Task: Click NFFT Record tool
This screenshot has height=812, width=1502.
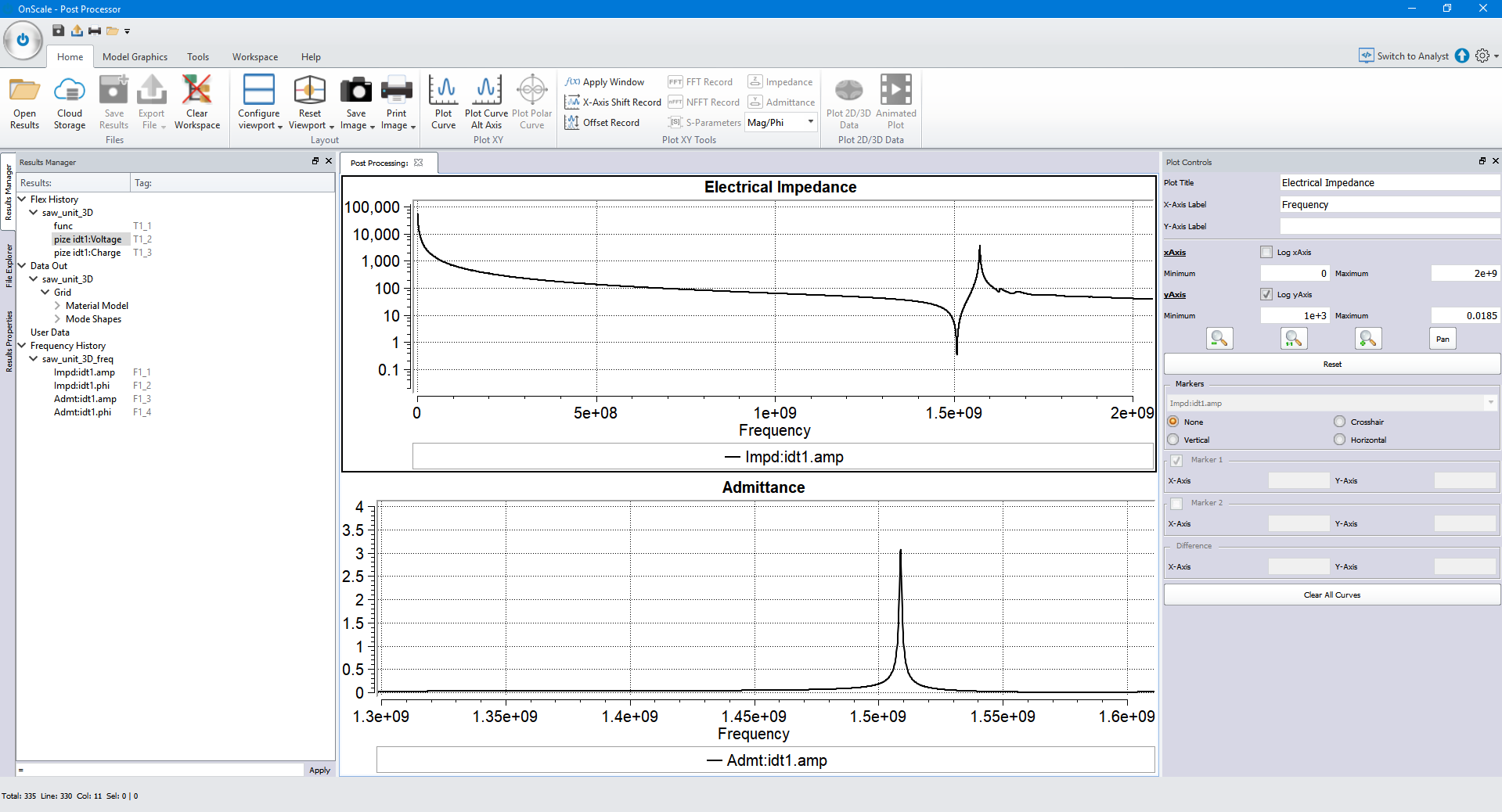Action: click(x=704, y=102)
